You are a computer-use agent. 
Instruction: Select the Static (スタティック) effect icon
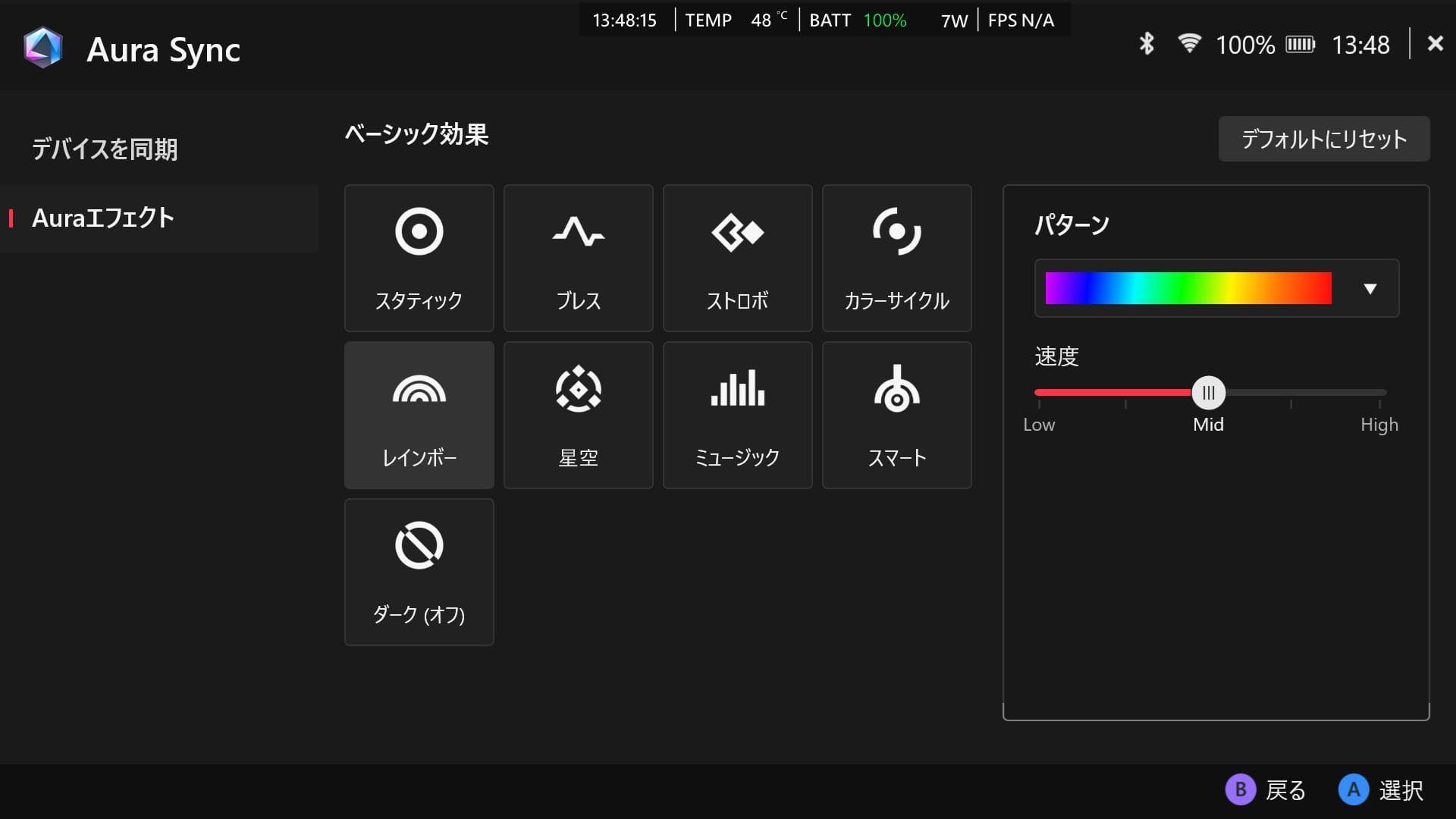tap(419, 232)
